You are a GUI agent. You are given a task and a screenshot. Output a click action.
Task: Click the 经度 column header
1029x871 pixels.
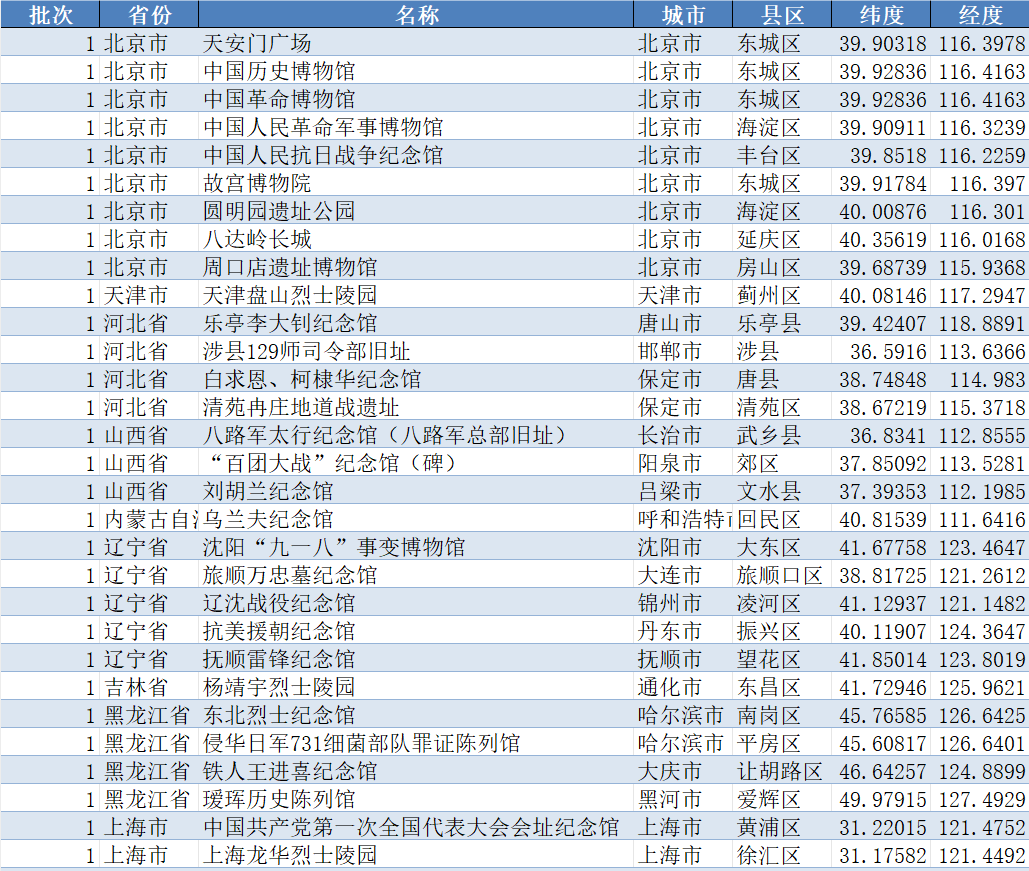click(978, 15)
